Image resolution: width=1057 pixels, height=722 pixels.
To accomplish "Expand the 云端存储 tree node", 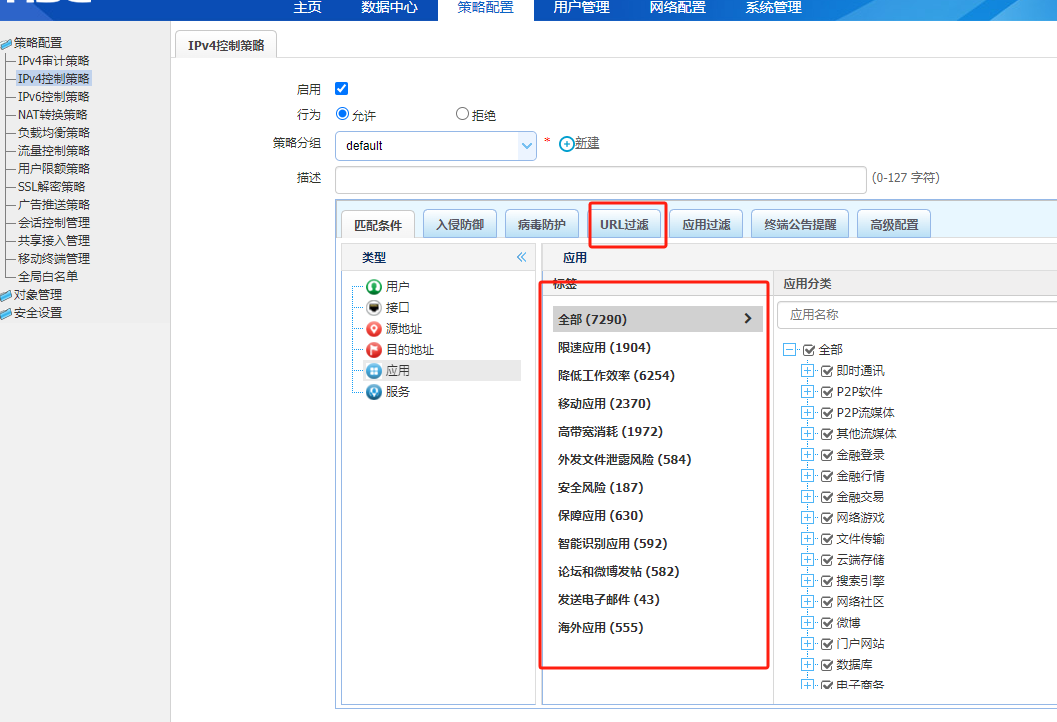I will pyautogui.click(x=808, y=559).
